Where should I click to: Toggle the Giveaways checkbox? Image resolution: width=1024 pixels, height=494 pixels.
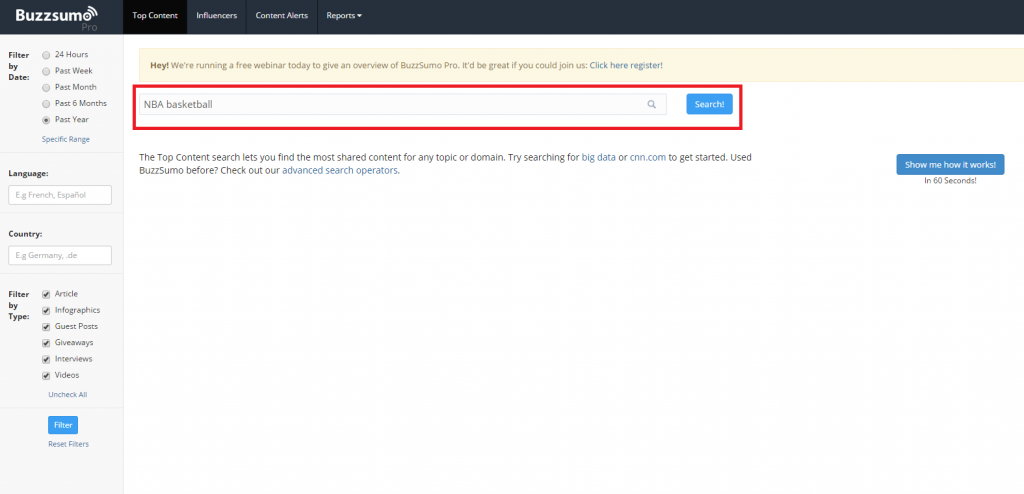(46, 343)
